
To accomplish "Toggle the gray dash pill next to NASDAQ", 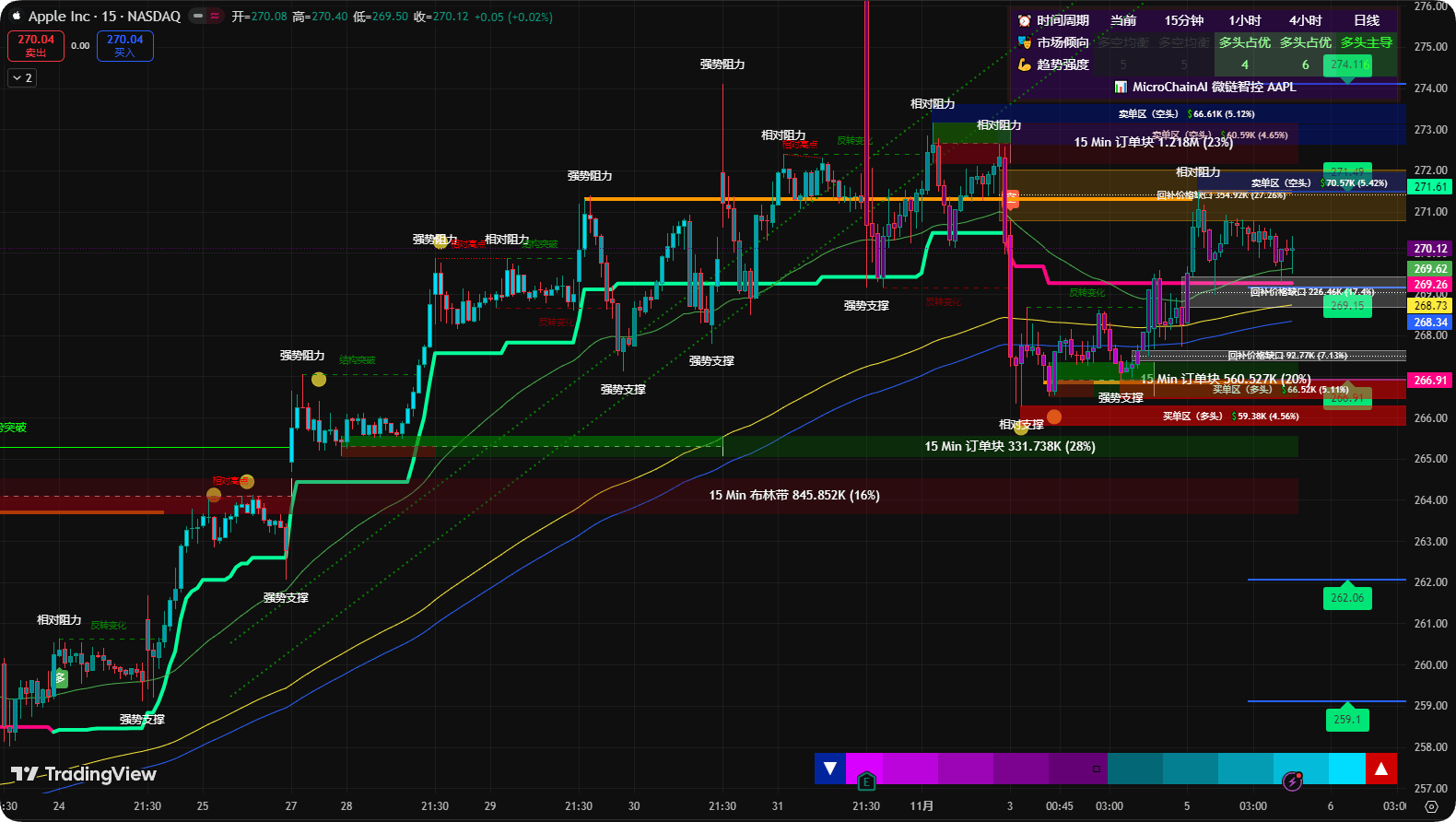I will click(x=197, y=17).
